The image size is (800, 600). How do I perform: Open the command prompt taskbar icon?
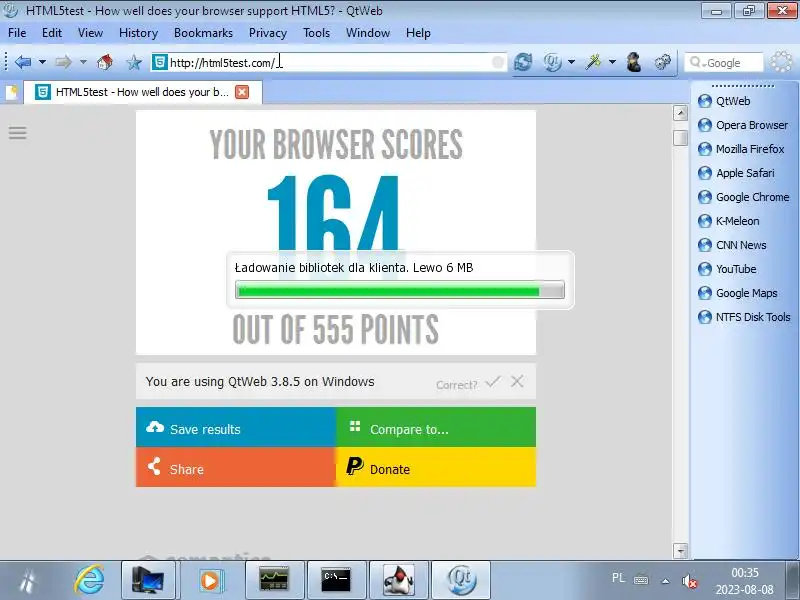pos(336,580)
